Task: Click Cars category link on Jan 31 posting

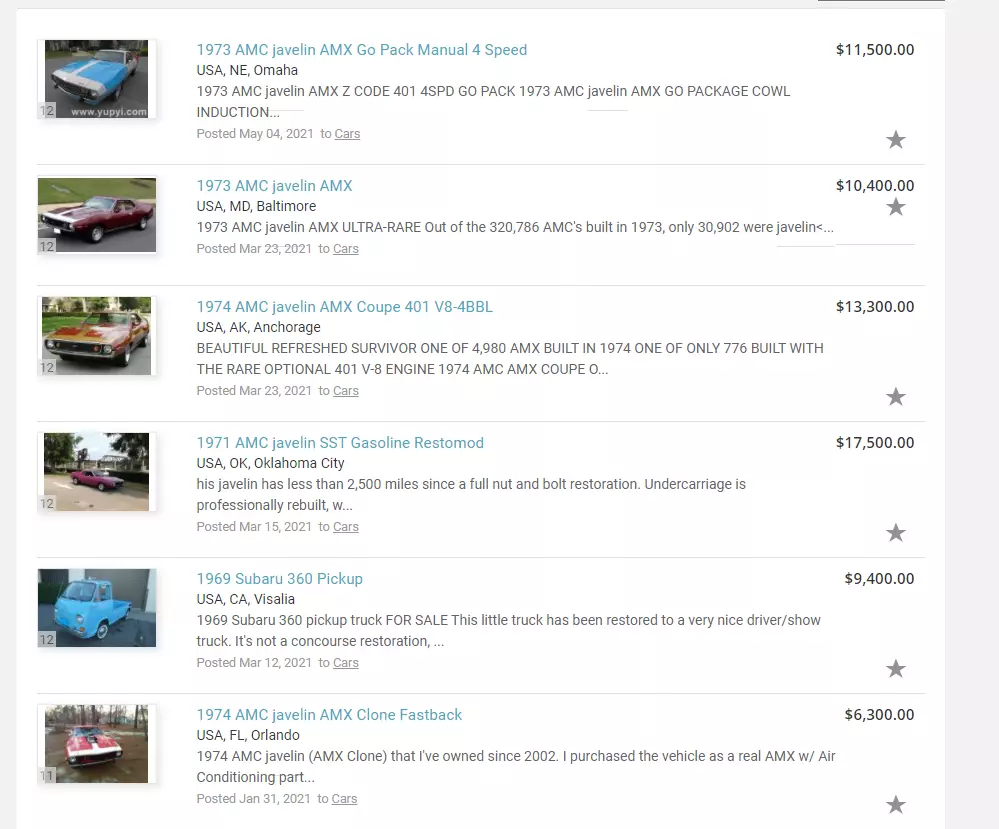Action: [344, 798]
